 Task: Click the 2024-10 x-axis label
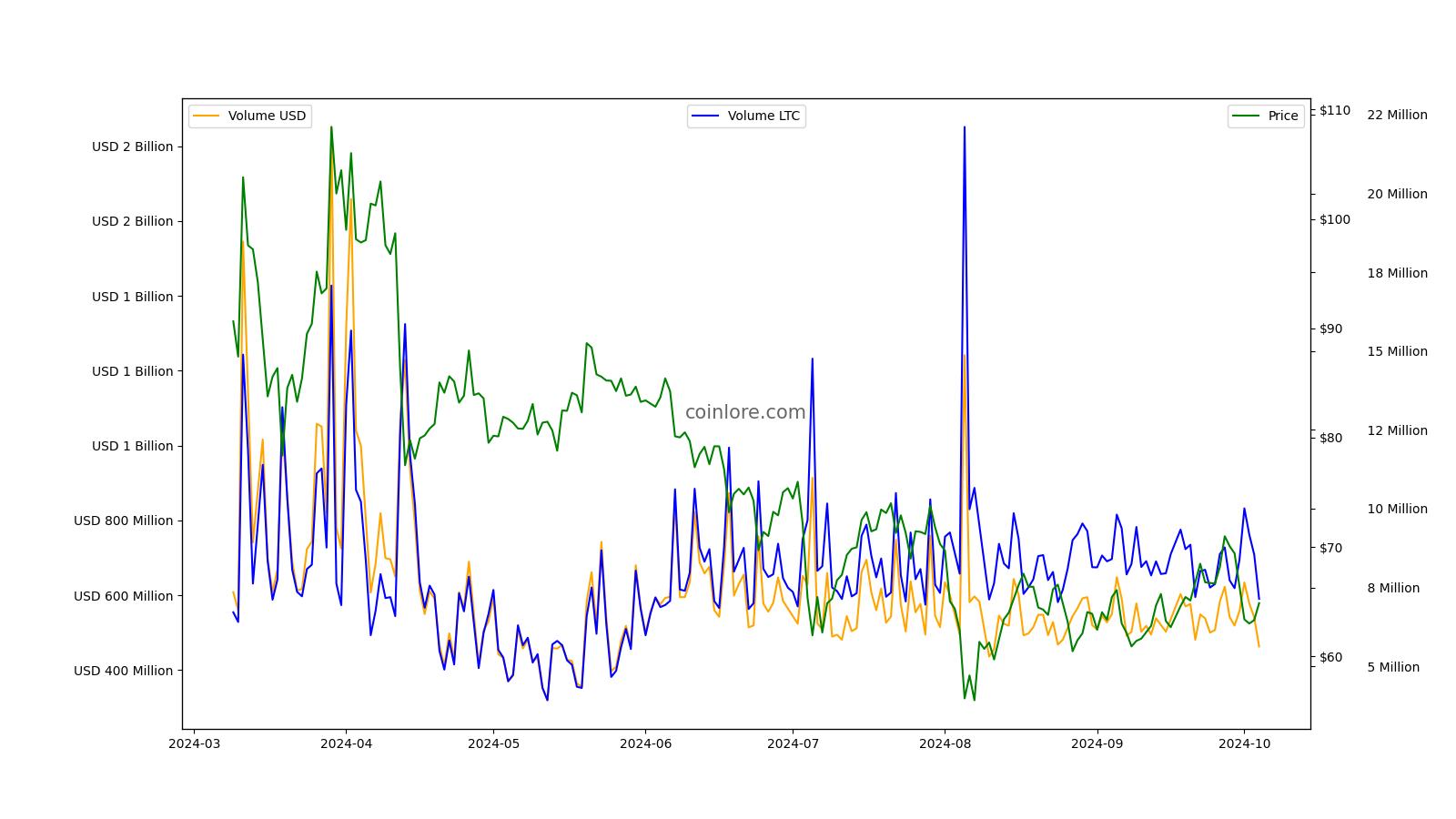1244,743
